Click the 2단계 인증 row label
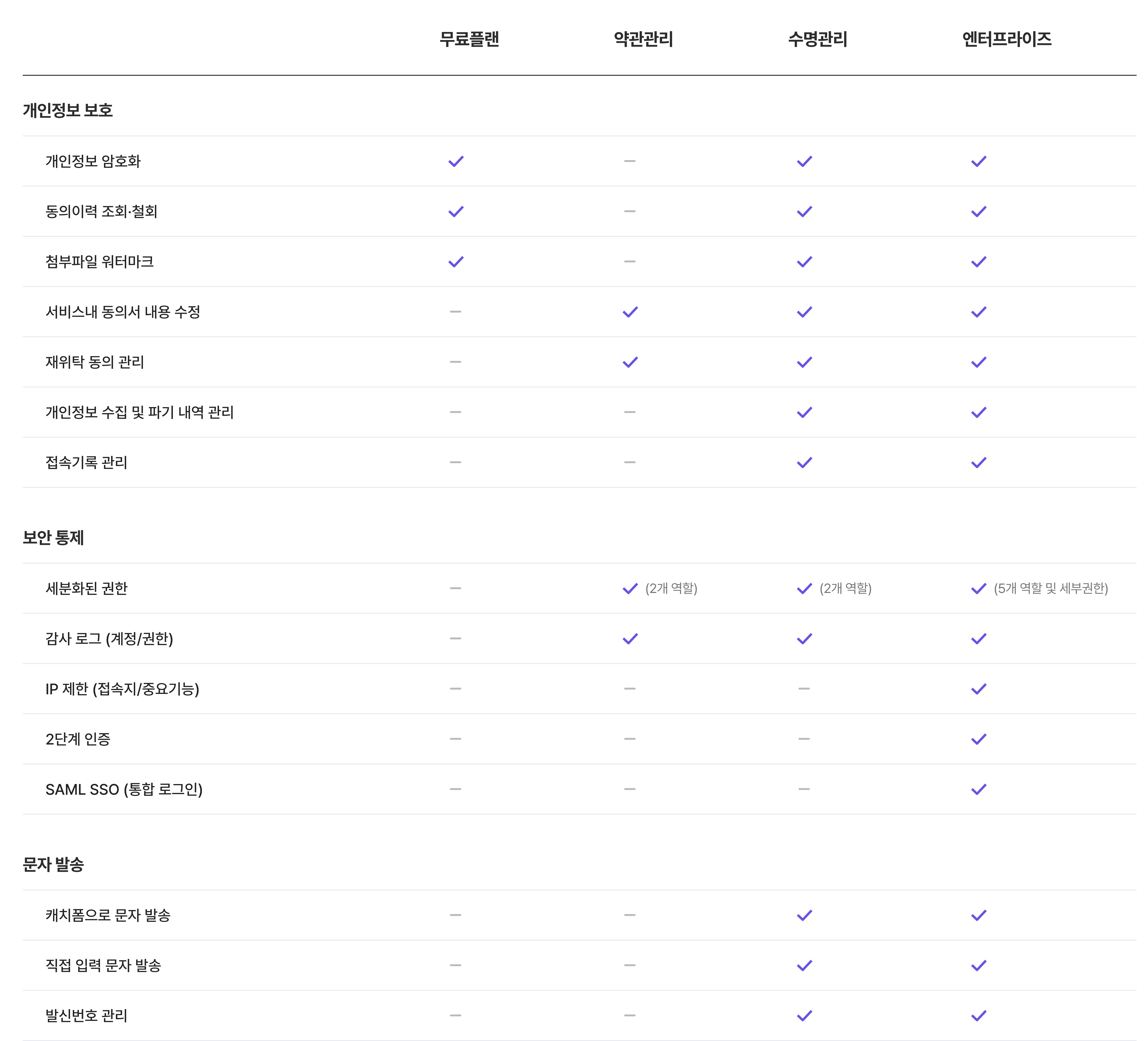 (78, 739)
